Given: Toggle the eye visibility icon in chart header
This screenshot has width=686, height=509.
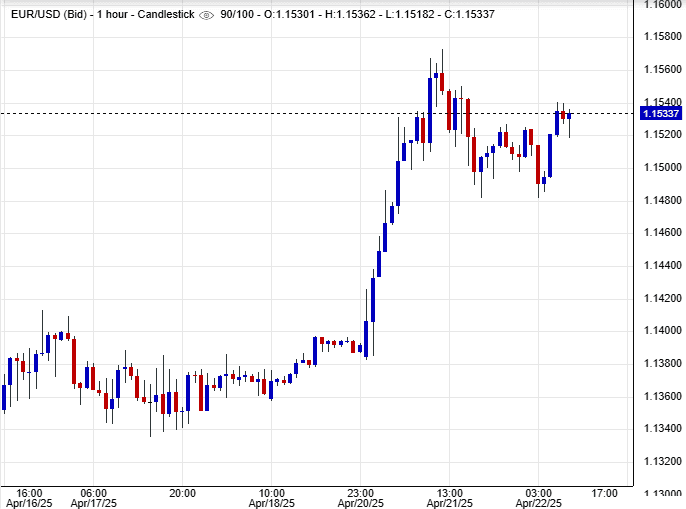Looking at the screenshot, I should point(207,15).
